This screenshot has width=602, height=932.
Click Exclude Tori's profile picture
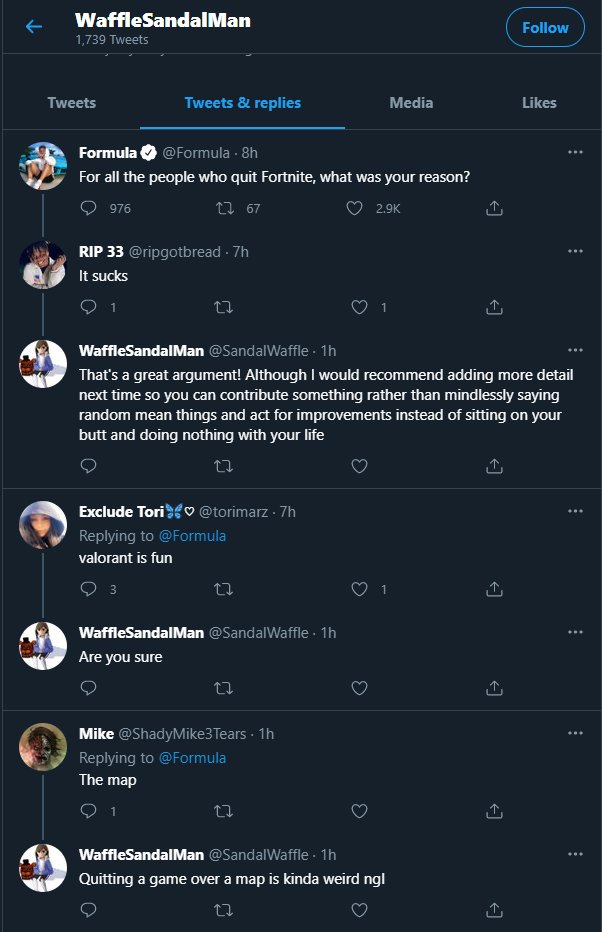pos(43,525)
